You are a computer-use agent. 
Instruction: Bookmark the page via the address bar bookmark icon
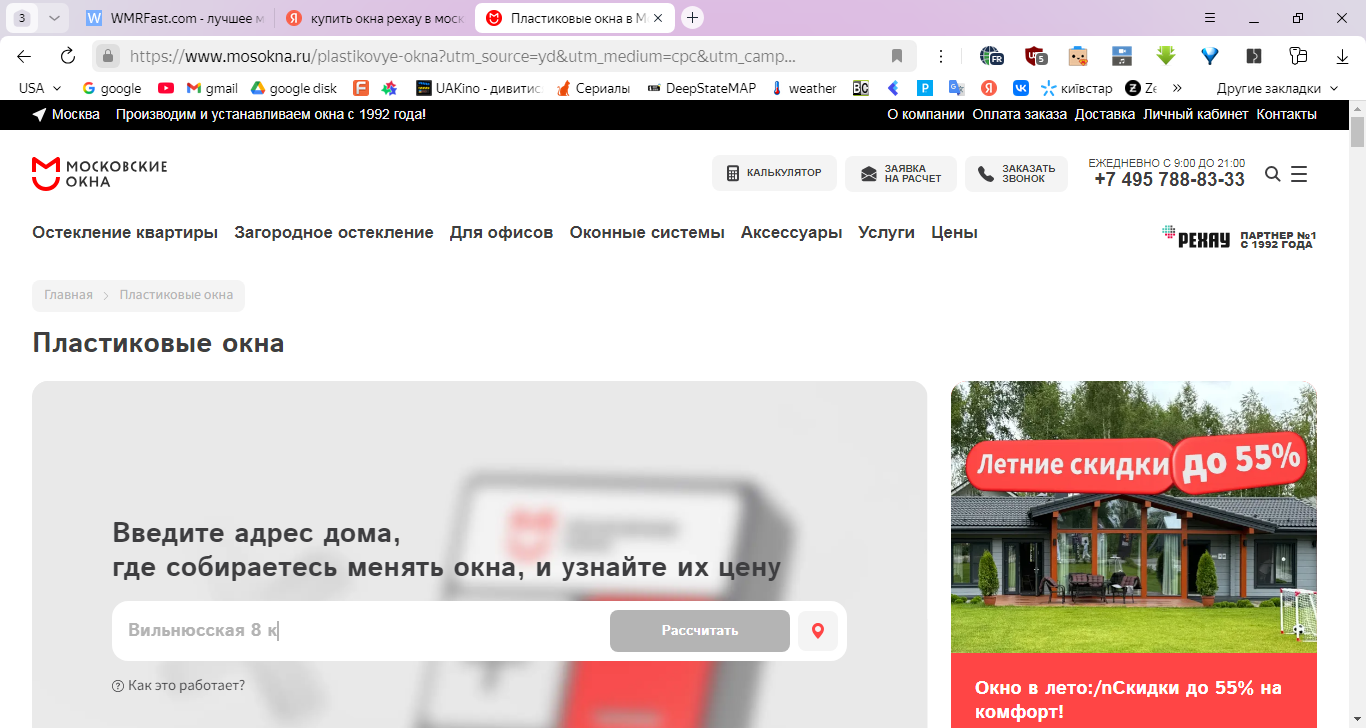[897, 56]
